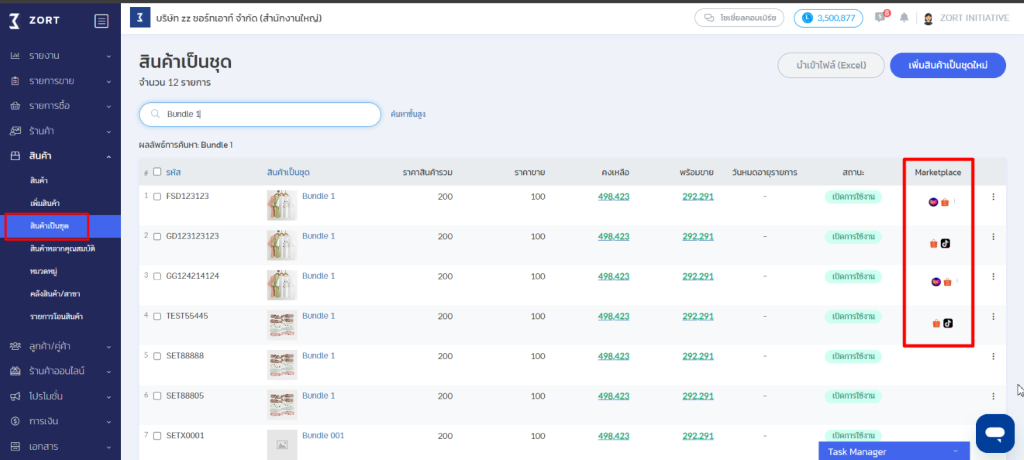Check the box next to TEST55445
Image resolution: width=1024 pixels, height=460 pixels.
(156, 316)
